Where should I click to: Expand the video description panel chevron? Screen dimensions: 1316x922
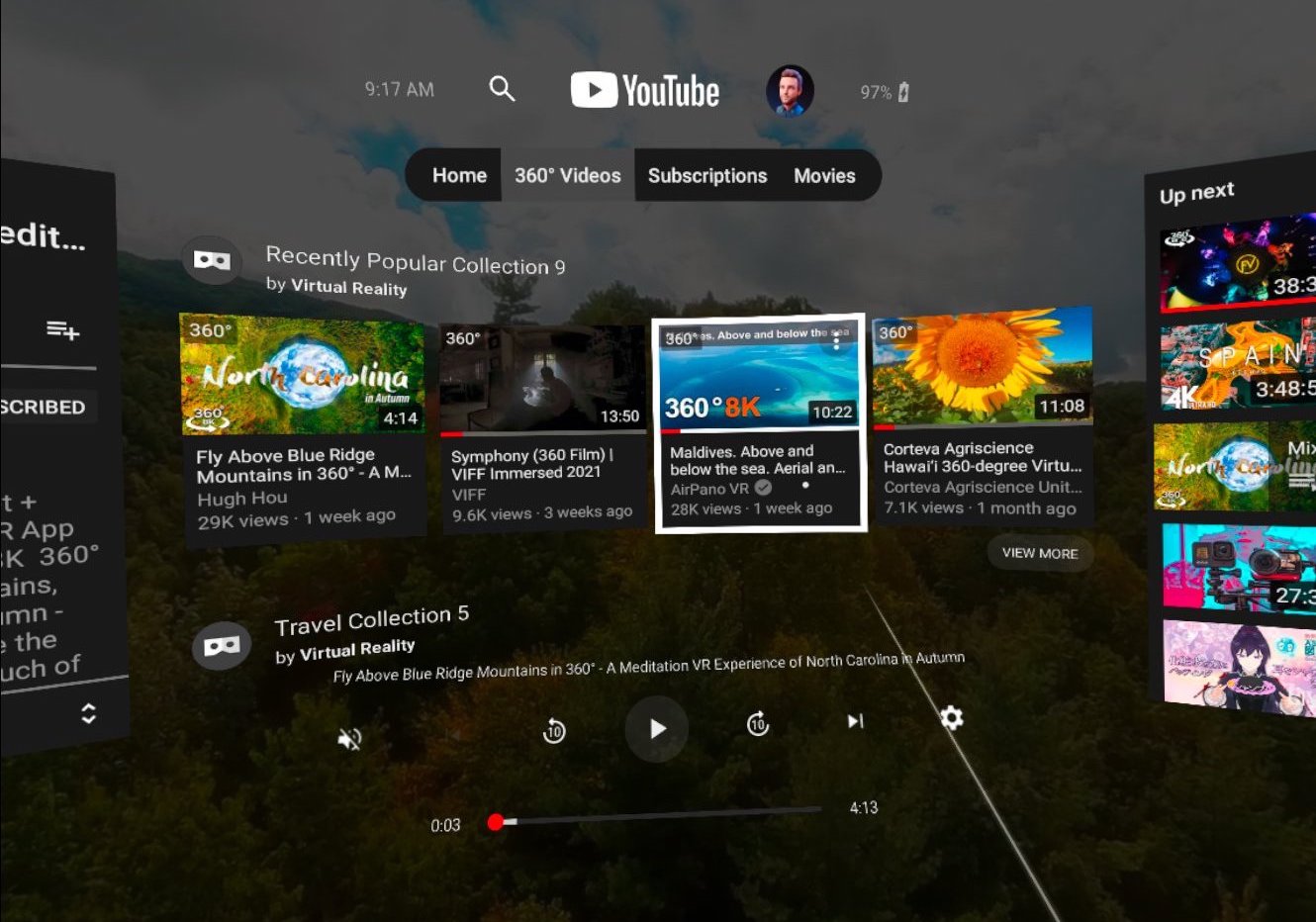(88, 713)
